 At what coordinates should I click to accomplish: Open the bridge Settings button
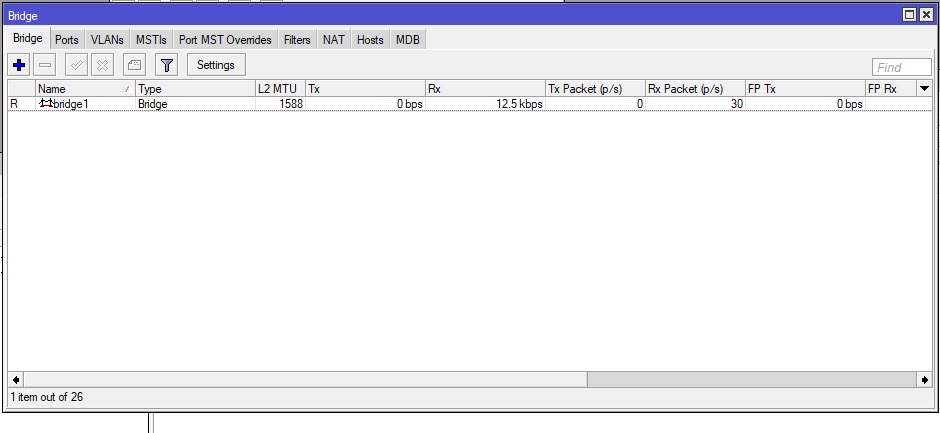point(216,65)
